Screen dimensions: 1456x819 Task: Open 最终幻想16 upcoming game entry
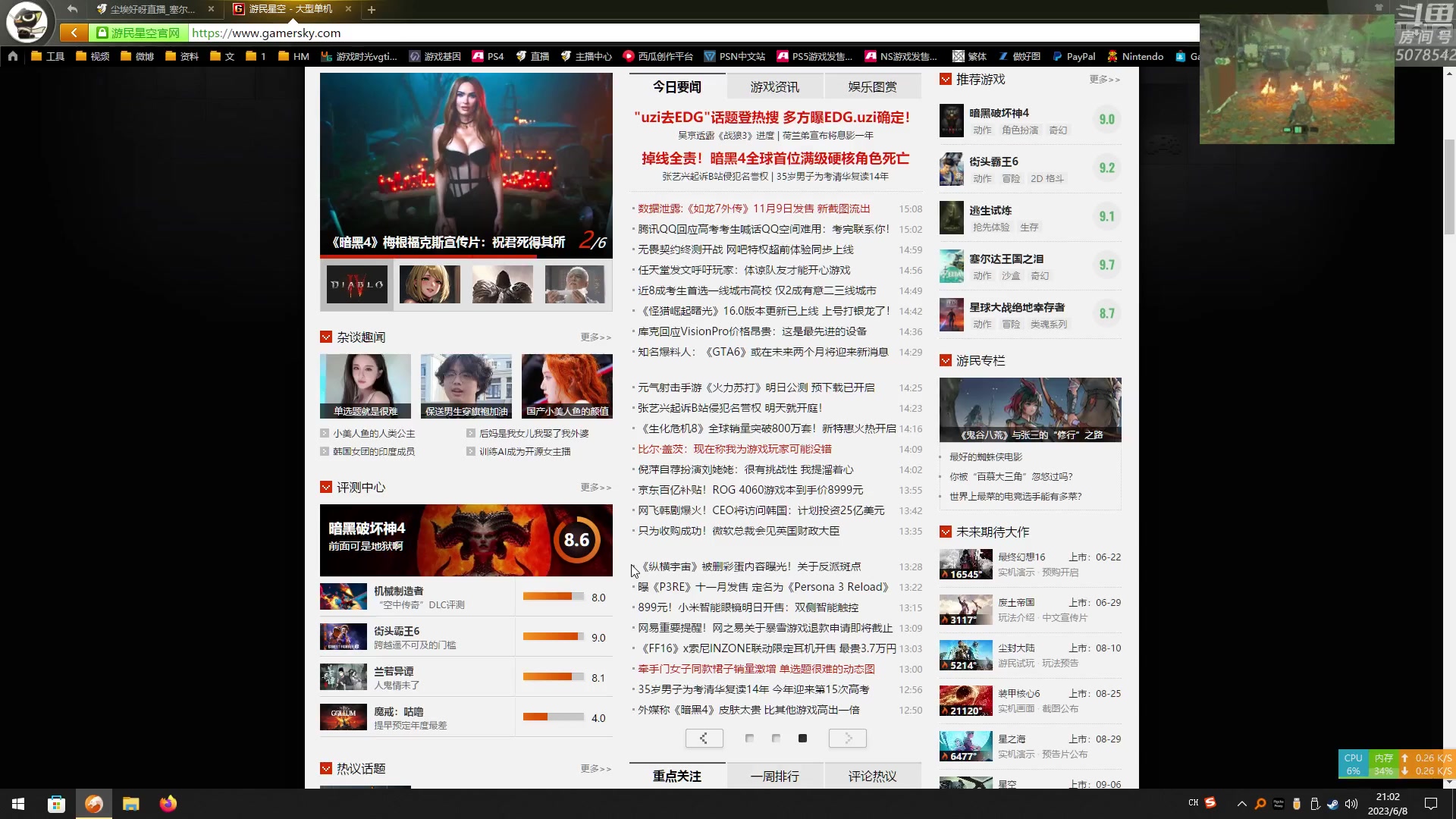click(1030, 564)
